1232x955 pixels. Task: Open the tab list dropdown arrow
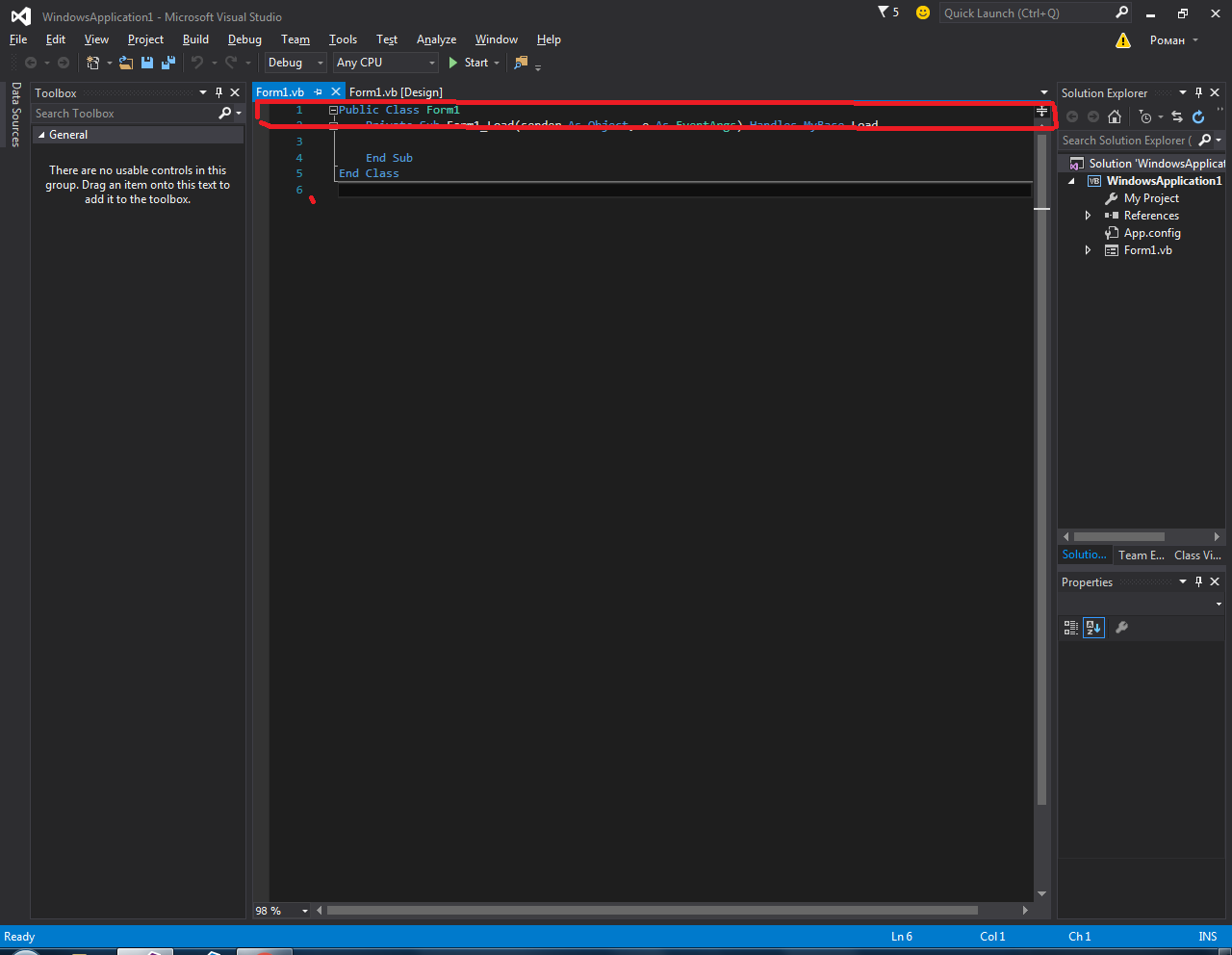1044,92
